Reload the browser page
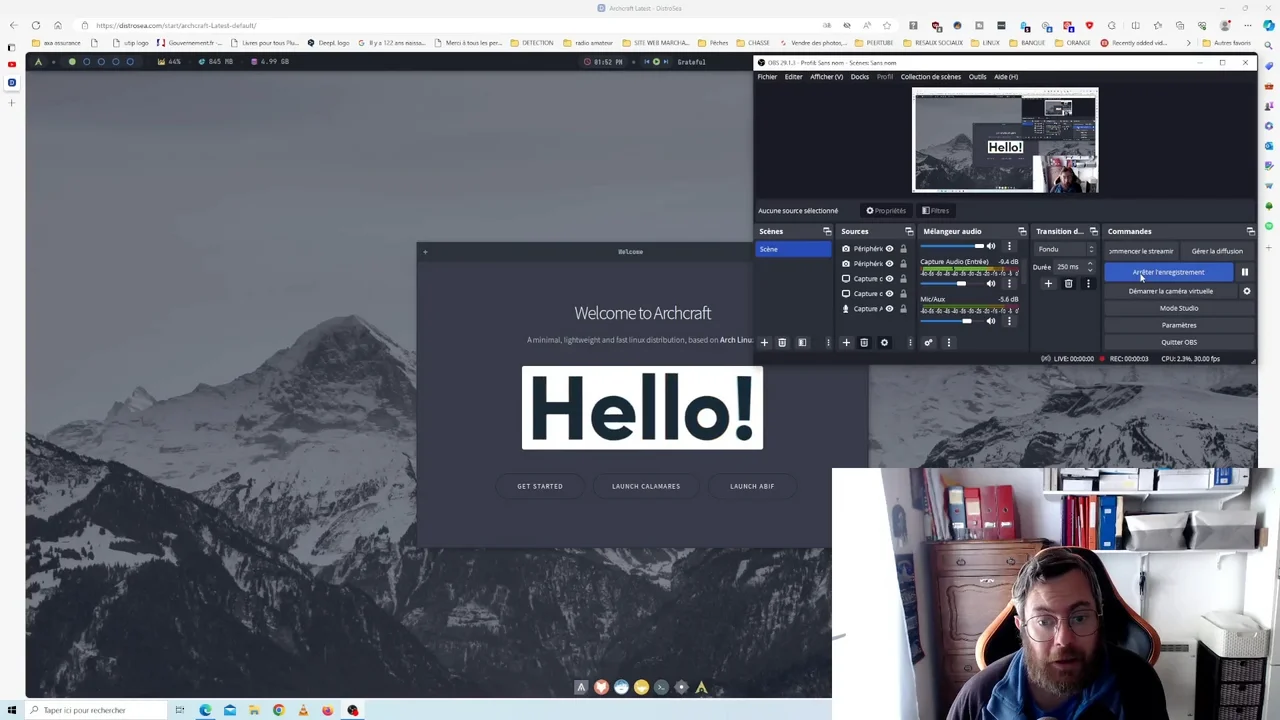The width and height of the screenshot is (1280, 720). [36, 25]
